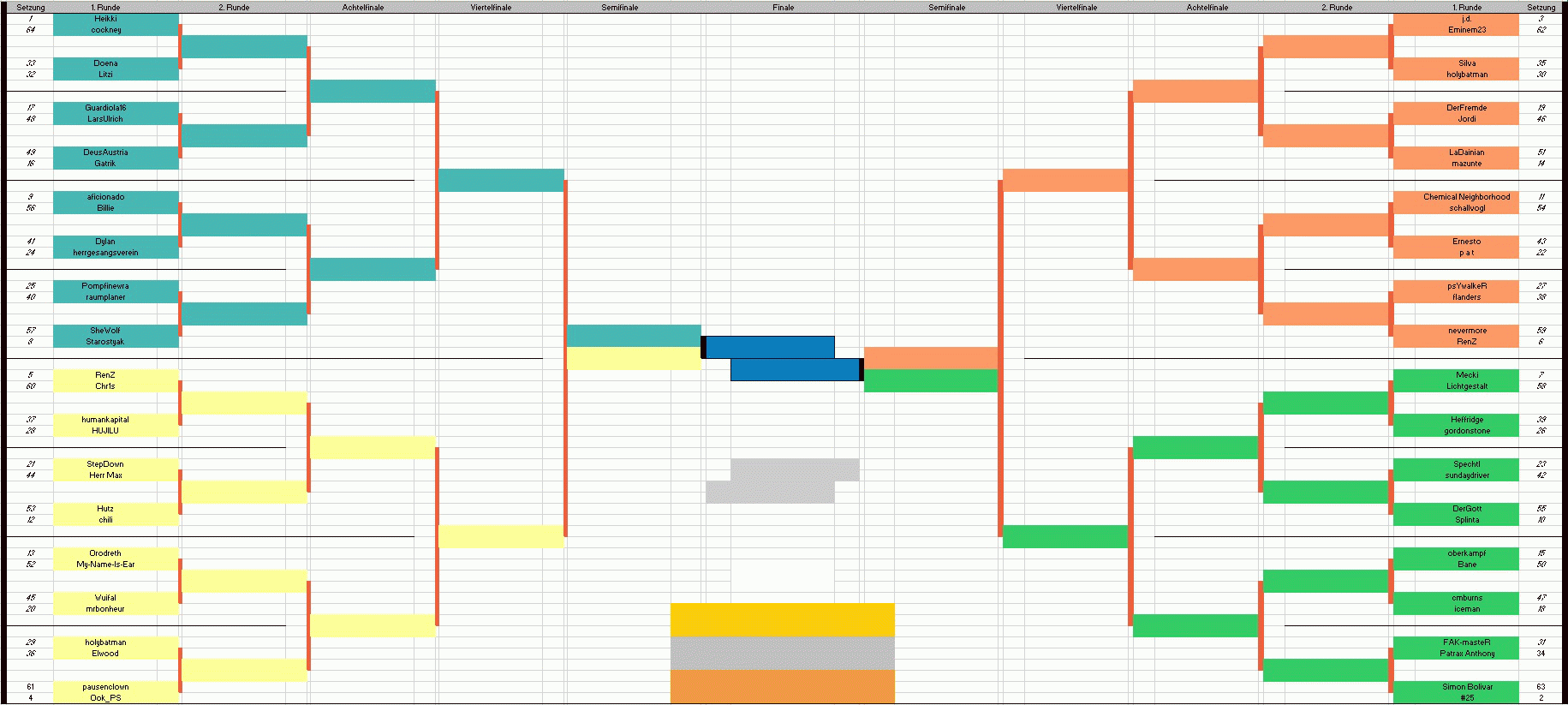Image resolution: width=1568 pixels, height=705 pixels.
Task: Click the 'Finale' column header
Action: click(783, 7)
